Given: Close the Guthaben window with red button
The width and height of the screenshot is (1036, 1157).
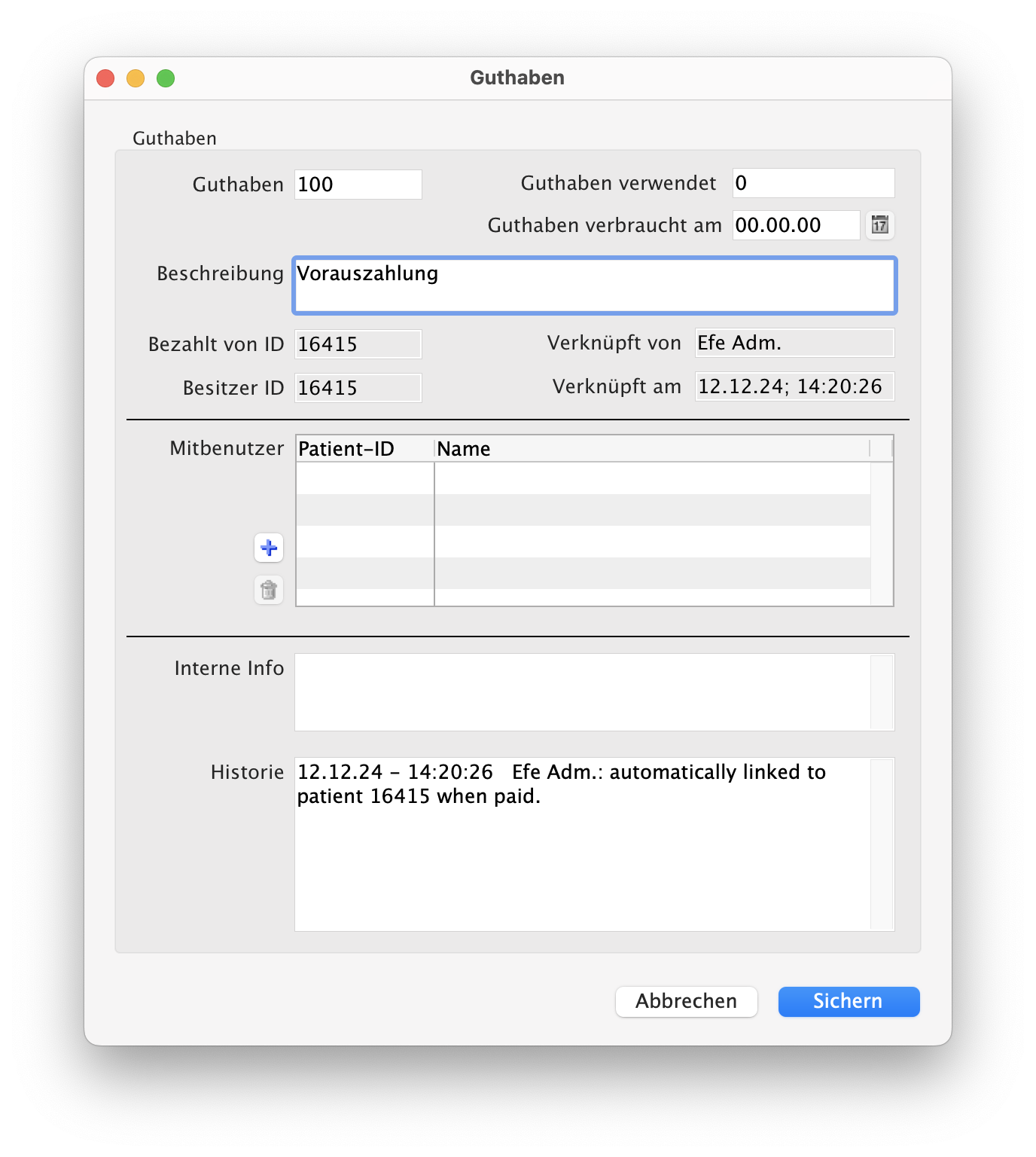Looking at the screenshot, I should point(105,78).
